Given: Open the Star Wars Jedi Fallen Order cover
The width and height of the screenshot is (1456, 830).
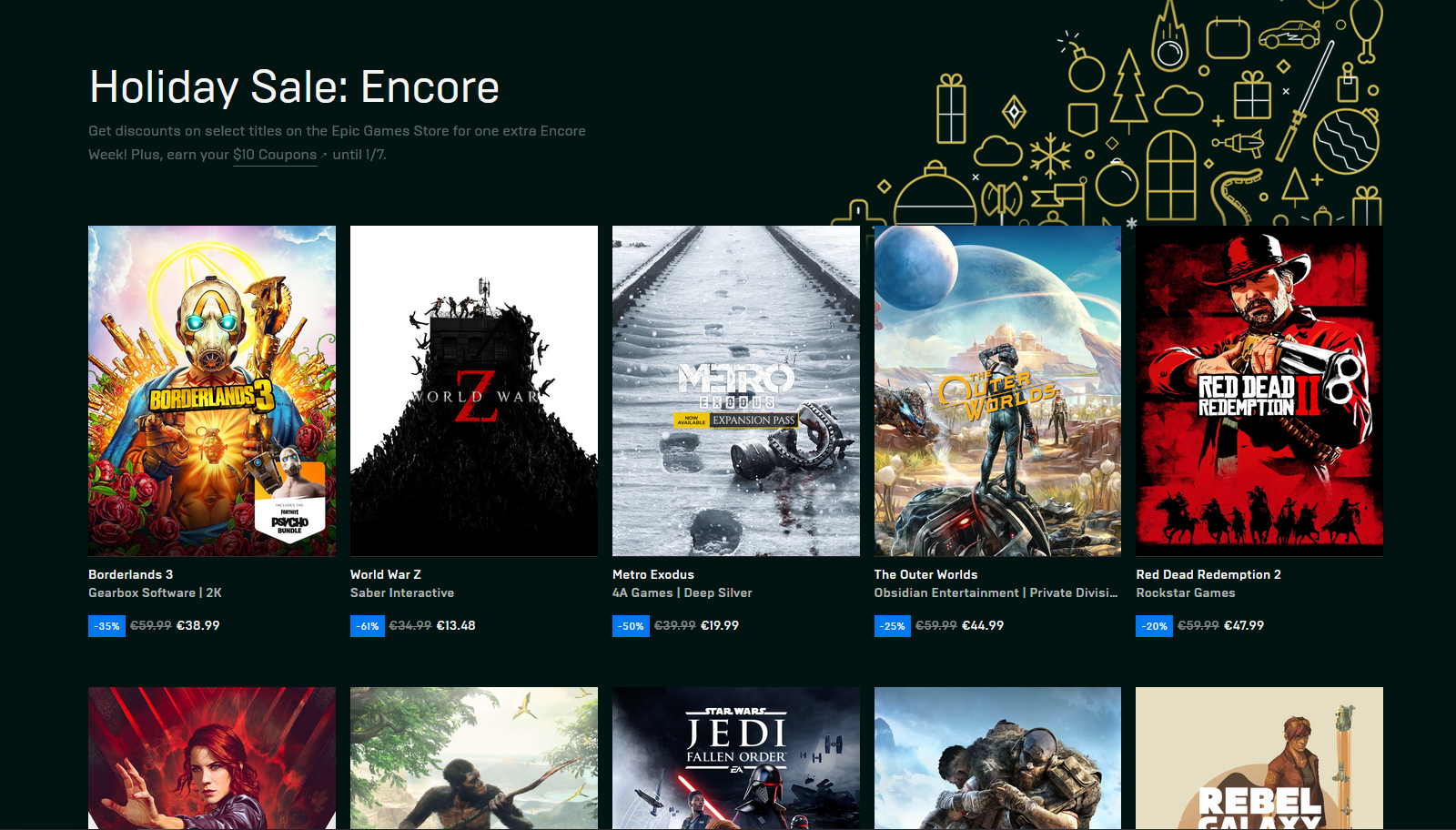Looking at the screenshot, I should point(736,758).
